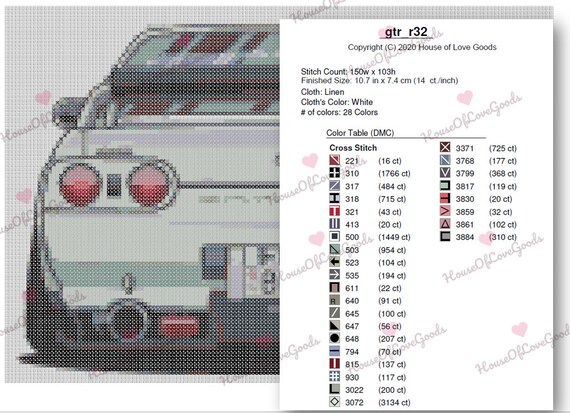
Task: Click the DMC 221 color symbol swatch
Action: coord(334,160)
